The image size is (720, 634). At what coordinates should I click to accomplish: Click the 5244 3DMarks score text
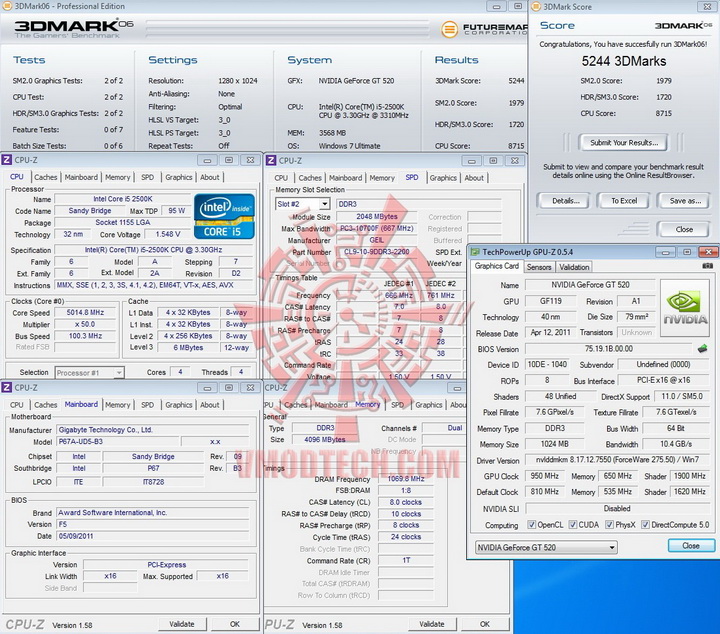coord(624,61)
